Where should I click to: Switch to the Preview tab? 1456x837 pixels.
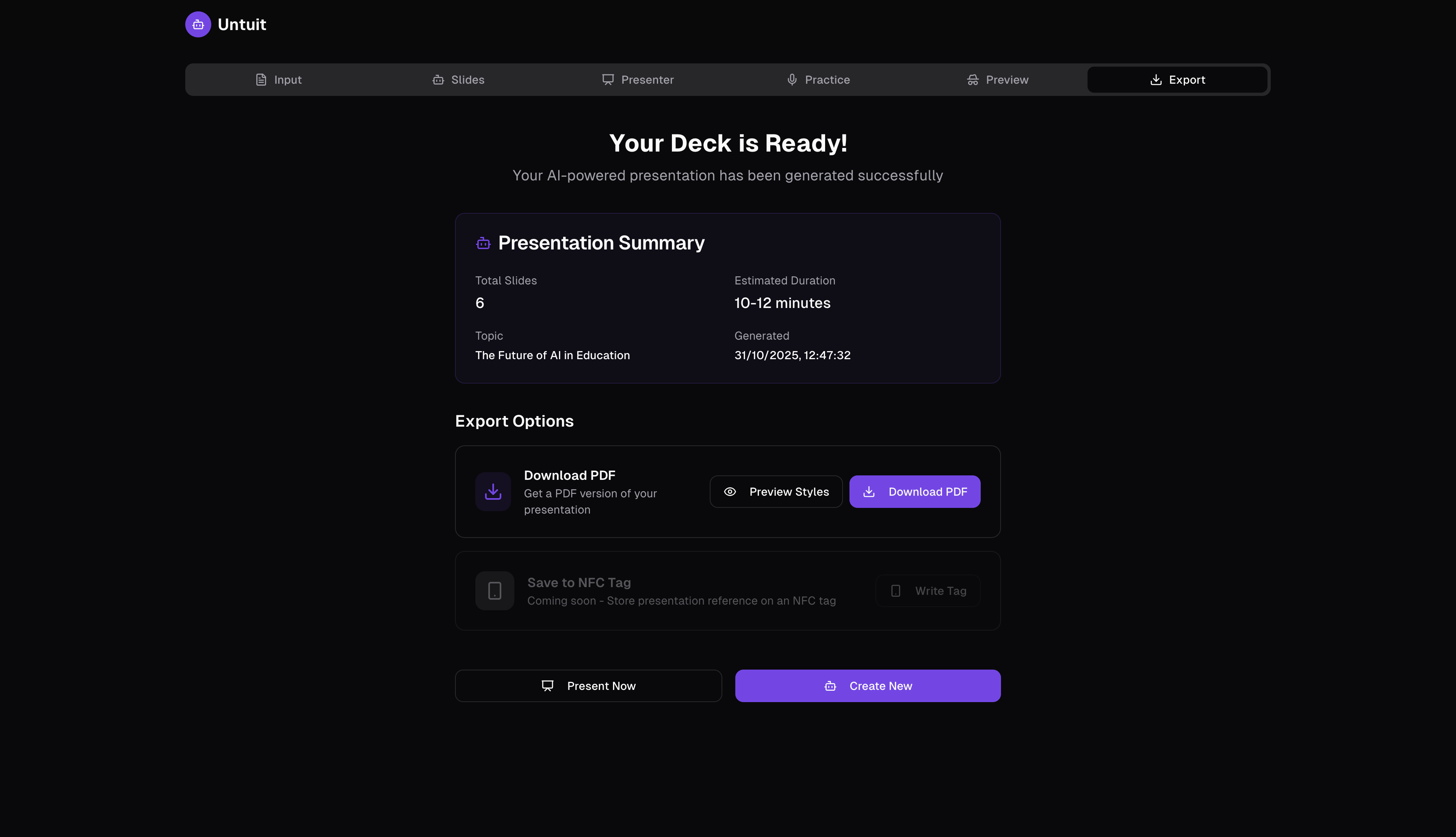point(997,80)
